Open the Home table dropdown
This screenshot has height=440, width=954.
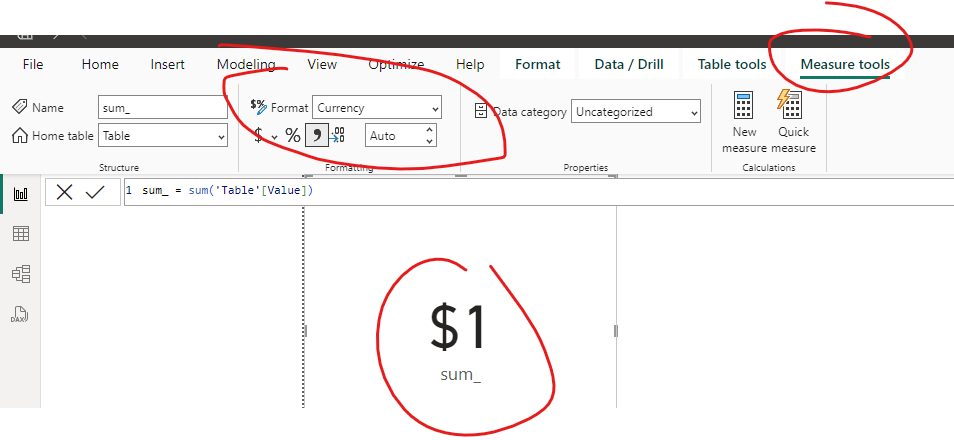[162, 136]
